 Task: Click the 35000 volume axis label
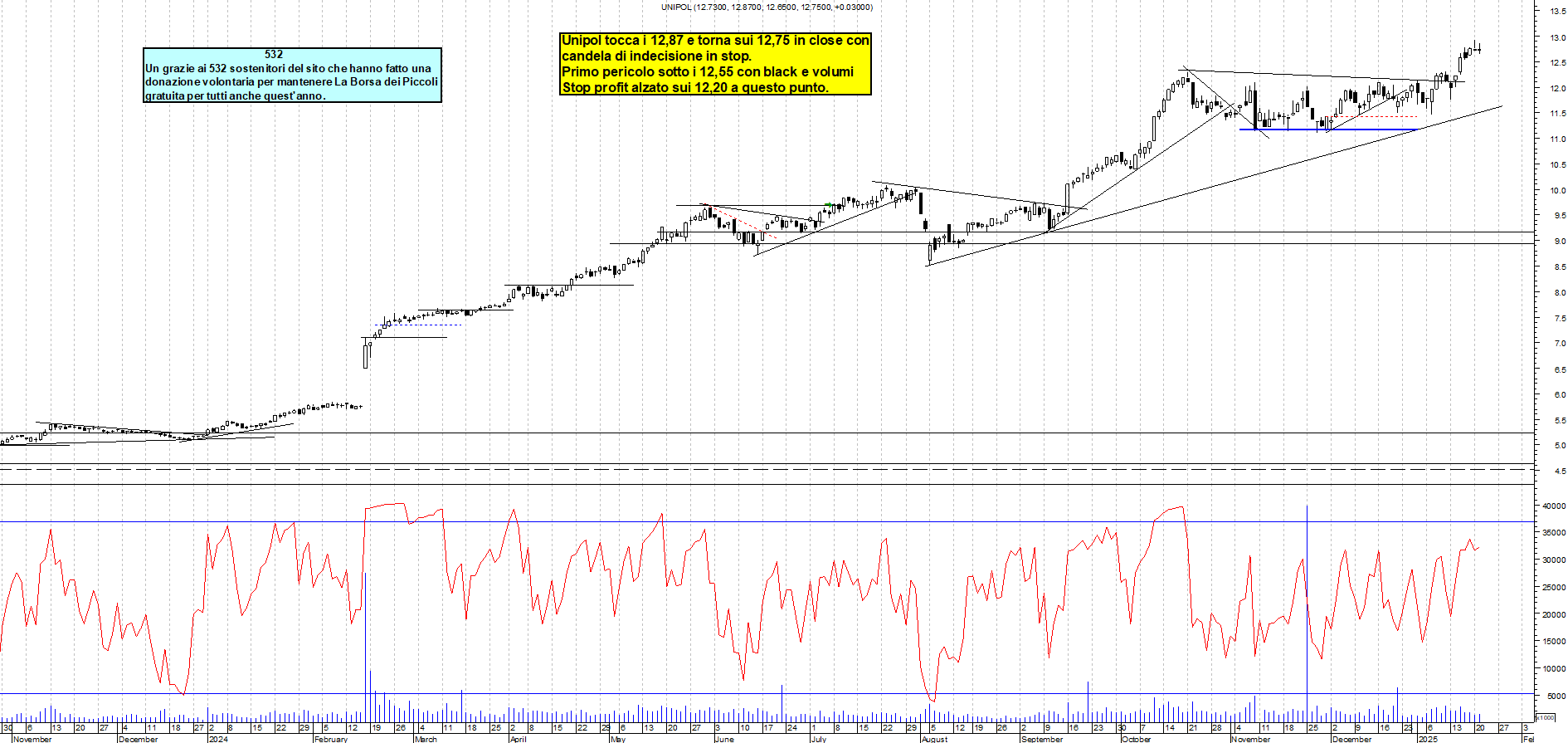click(1554, 533)
